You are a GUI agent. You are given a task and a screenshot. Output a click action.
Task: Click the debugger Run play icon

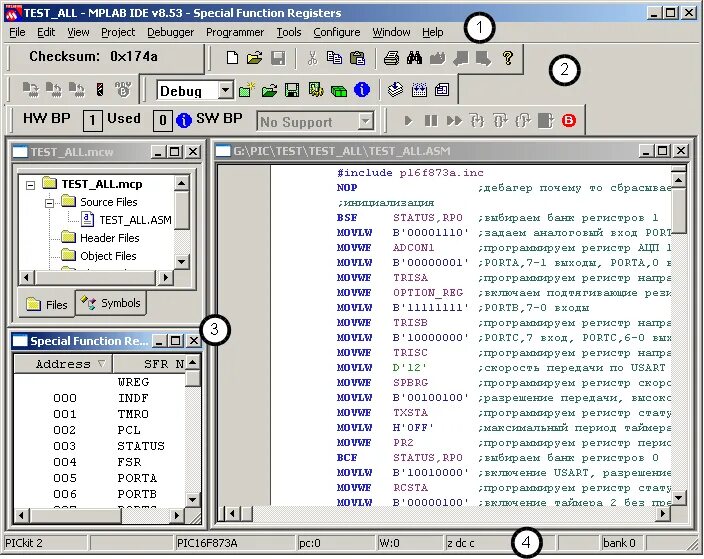point(408,121)
